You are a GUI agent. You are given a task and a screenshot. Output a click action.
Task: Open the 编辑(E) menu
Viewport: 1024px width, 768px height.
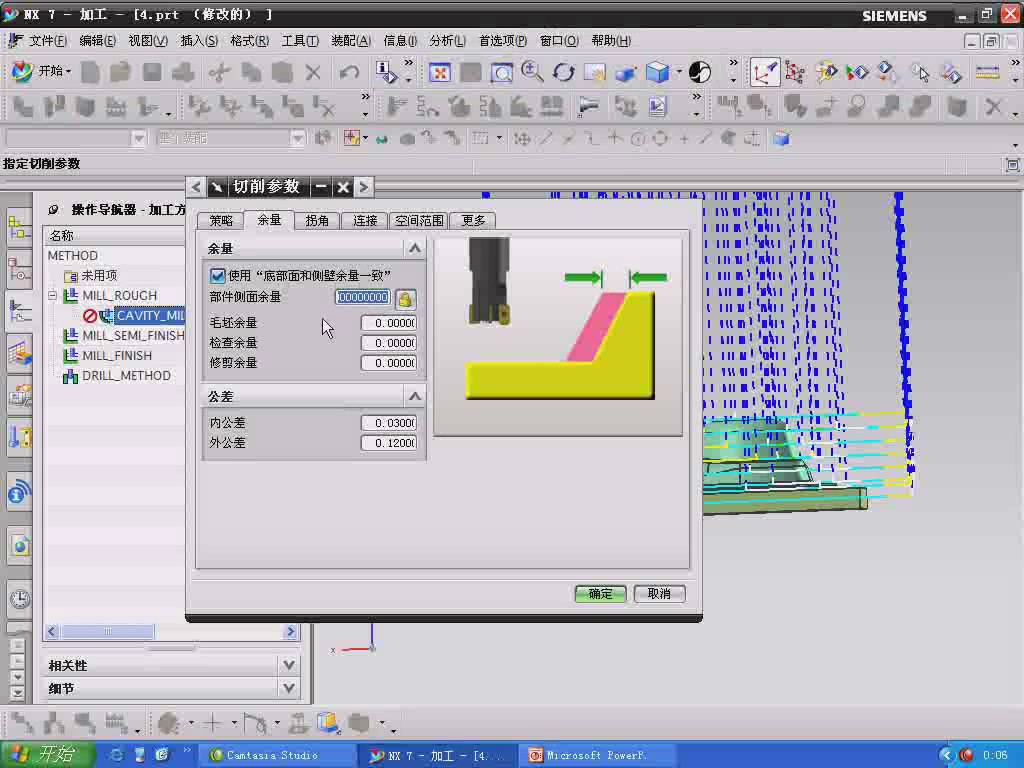[x=97, y=41]
